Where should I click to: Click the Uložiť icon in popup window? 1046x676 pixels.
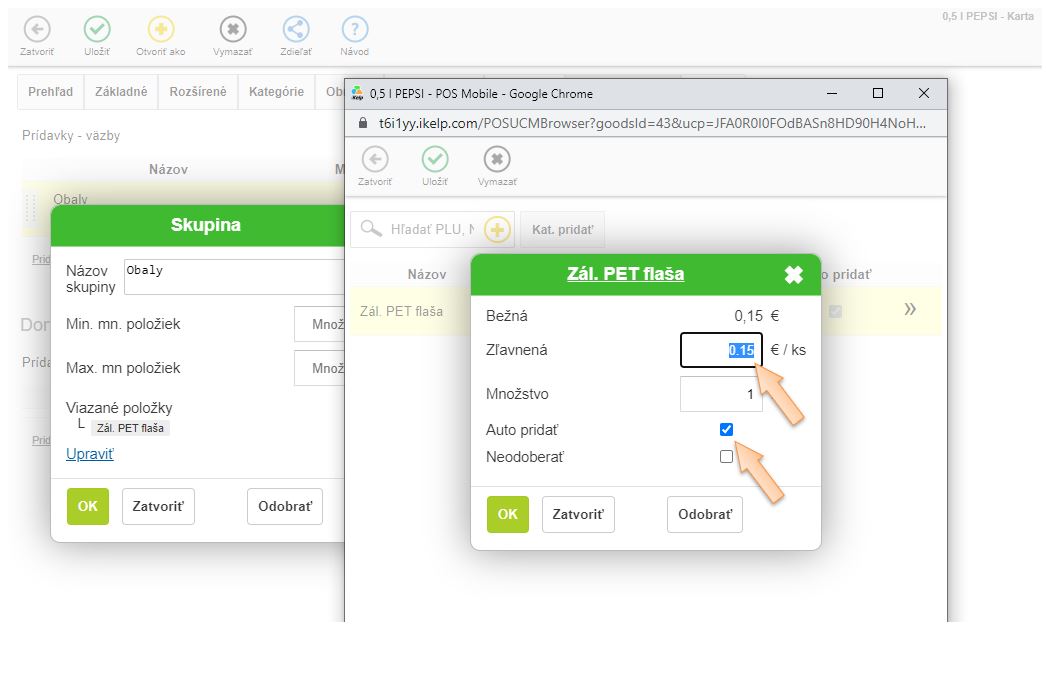click(435, 160)
